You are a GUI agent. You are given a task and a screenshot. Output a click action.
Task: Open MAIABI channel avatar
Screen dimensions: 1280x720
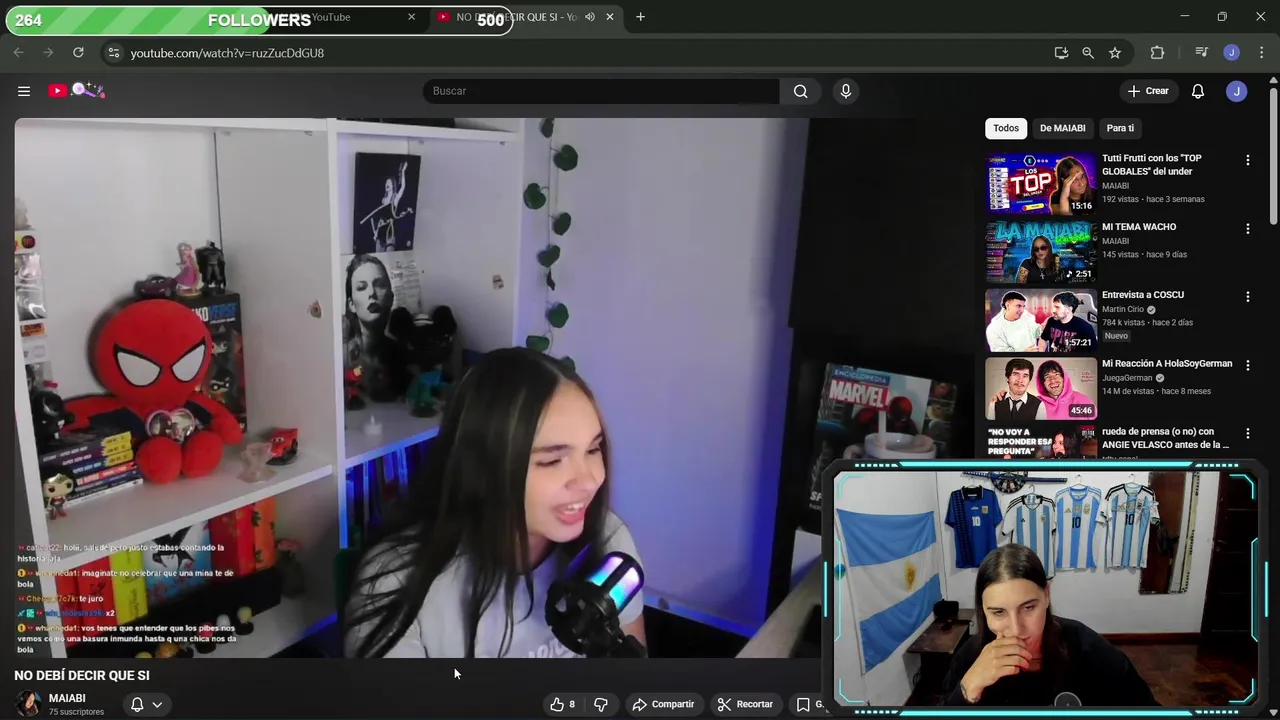coord(28,704)
